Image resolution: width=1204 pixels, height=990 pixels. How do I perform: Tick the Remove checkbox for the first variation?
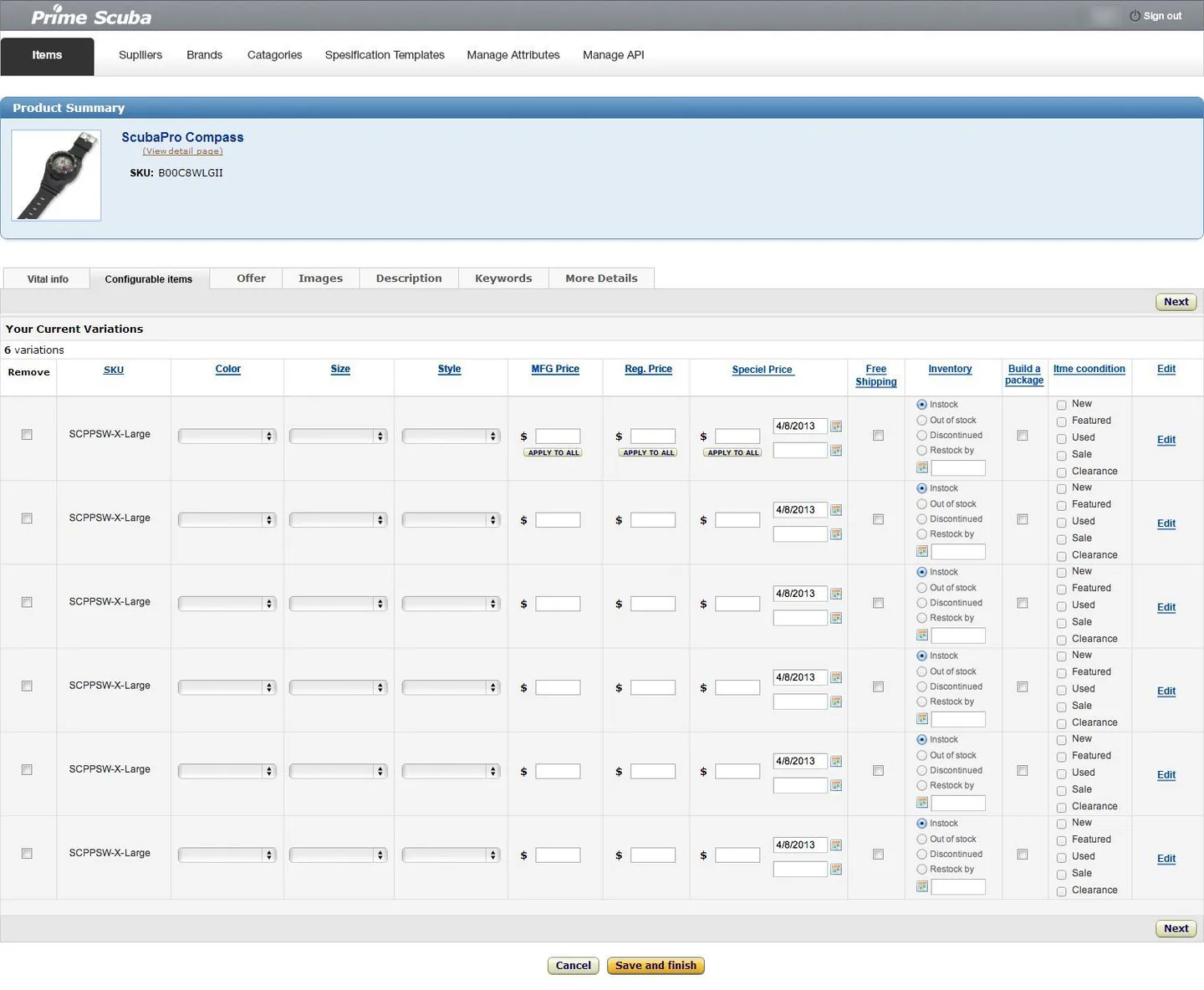coord(27,435)
